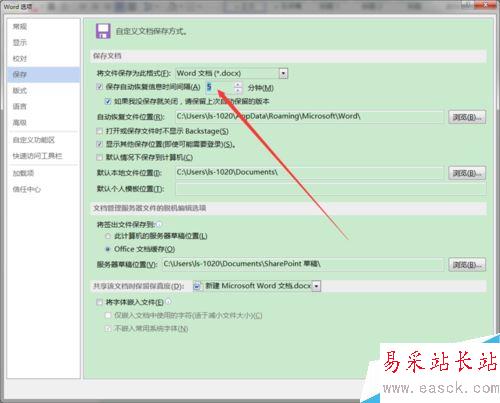Viewport: 500px width, 403px height.
Task: Click the 服务器草稿位置 SharePoint path field
Action: pos(303,264)
